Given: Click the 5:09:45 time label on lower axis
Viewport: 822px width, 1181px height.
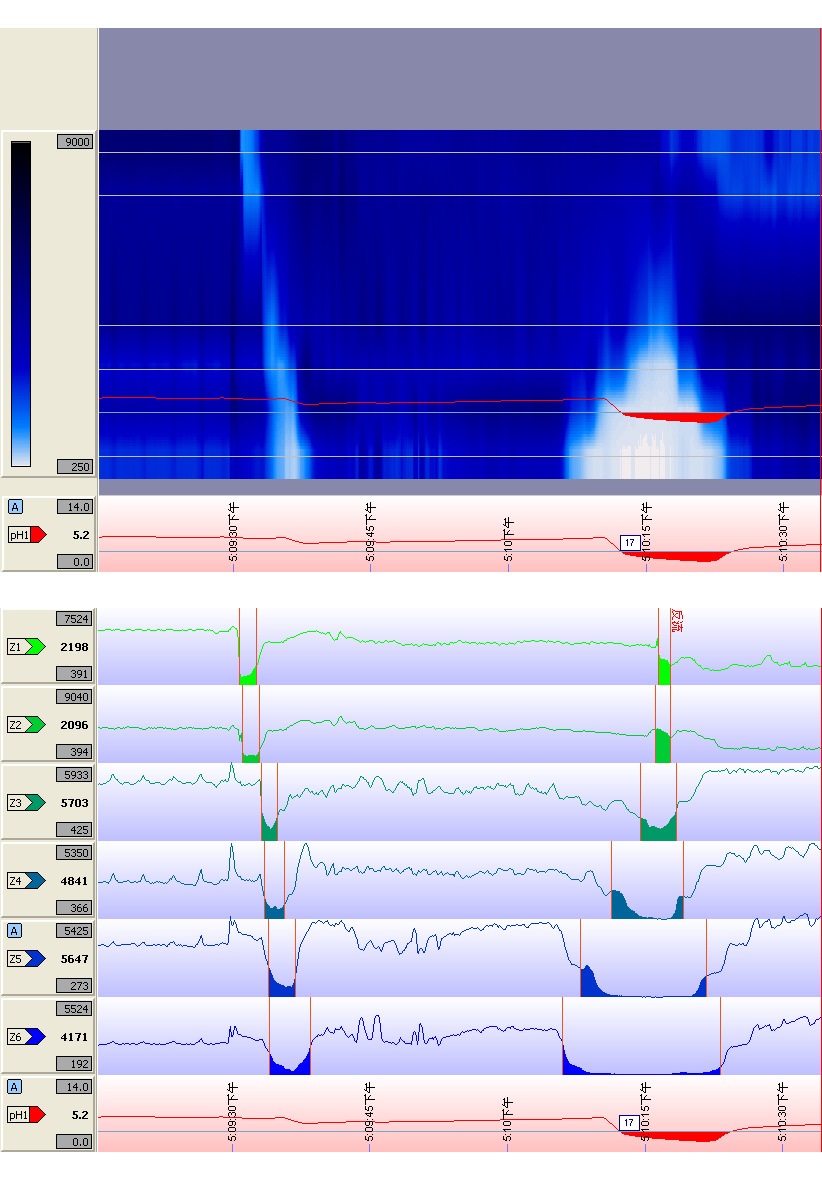Looking at the screenshot, I should tap(369, 1113).
